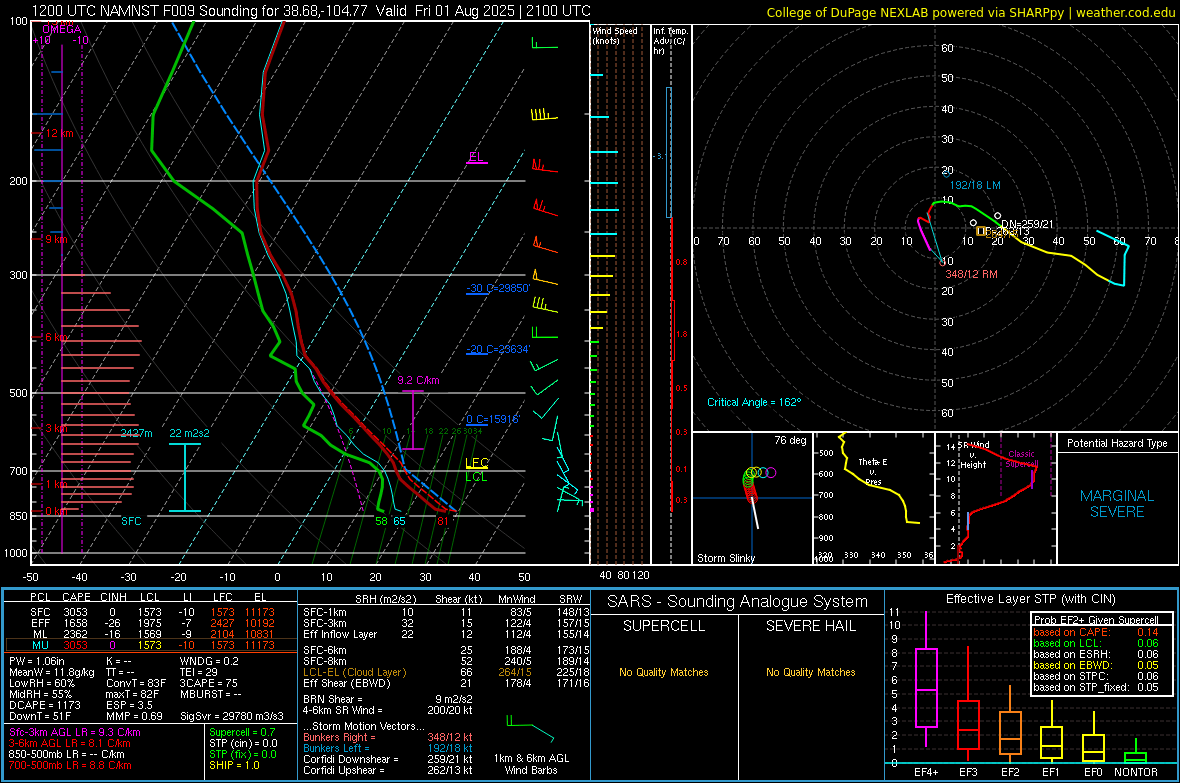This screenshot has width=1180, height=783.
Task: Click the 'ConvT = 83F' value
Action: (136, 683)
